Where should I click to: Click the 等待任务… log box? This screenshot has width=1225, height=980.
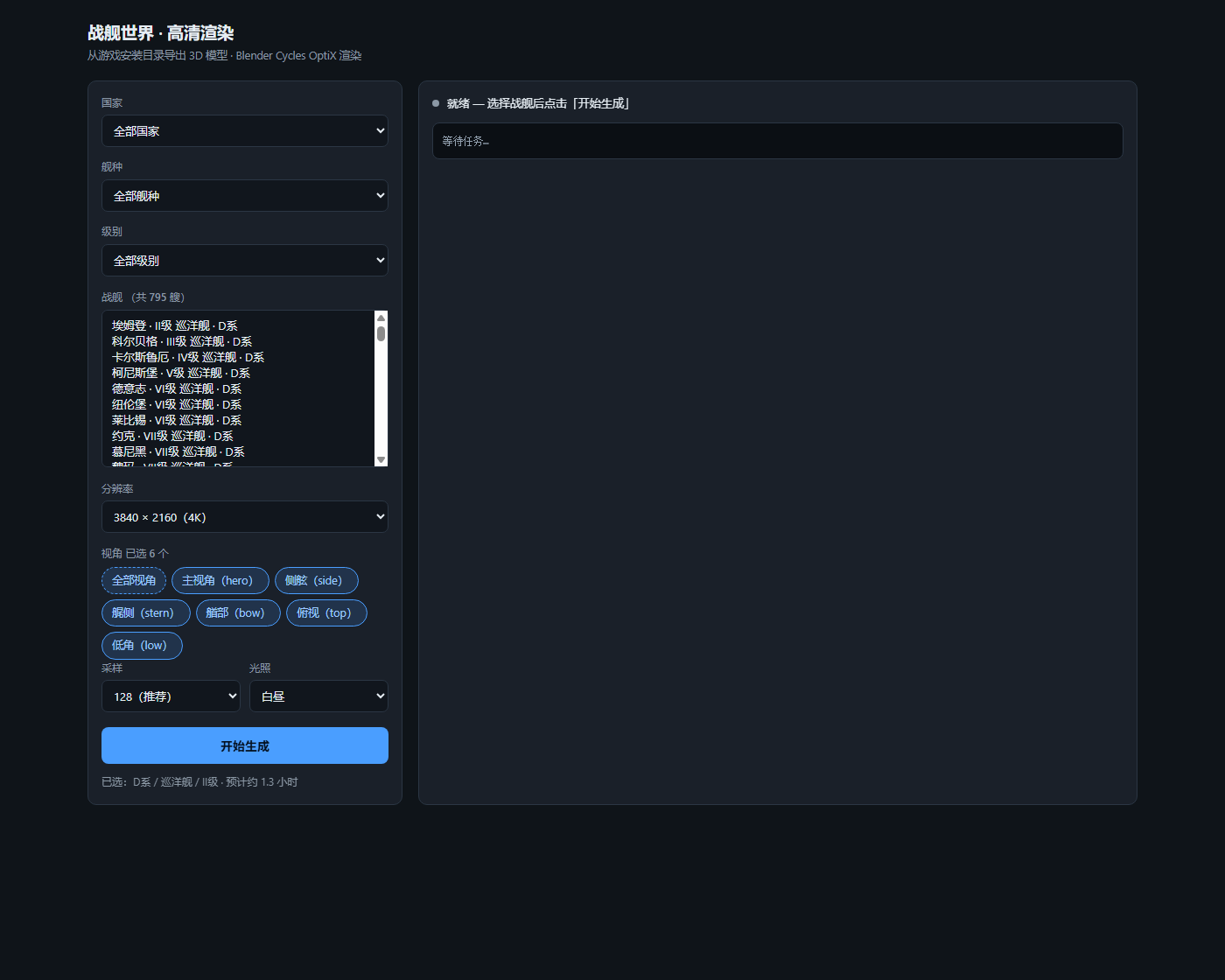(778, 141)
